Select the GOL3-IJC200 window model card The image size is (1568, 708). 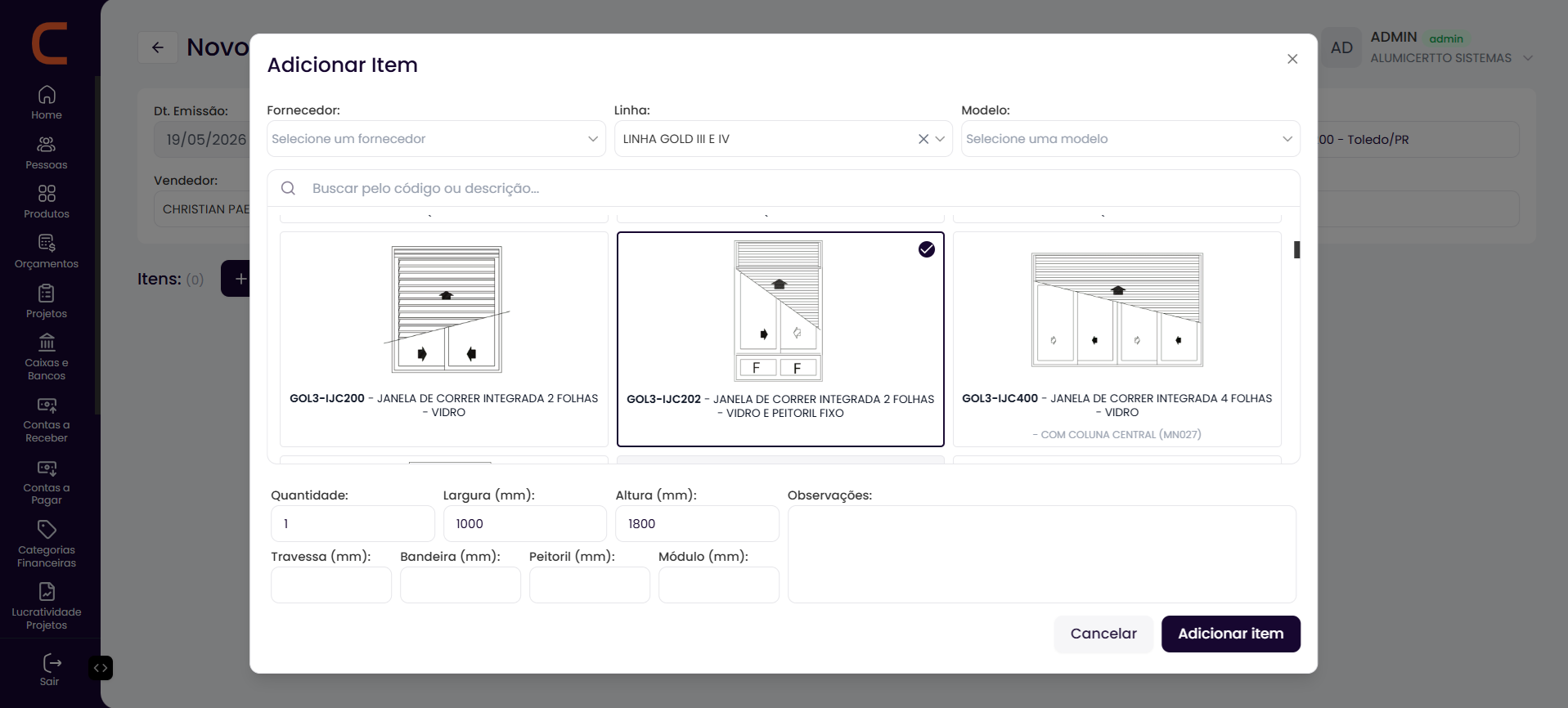pos(444,338)
